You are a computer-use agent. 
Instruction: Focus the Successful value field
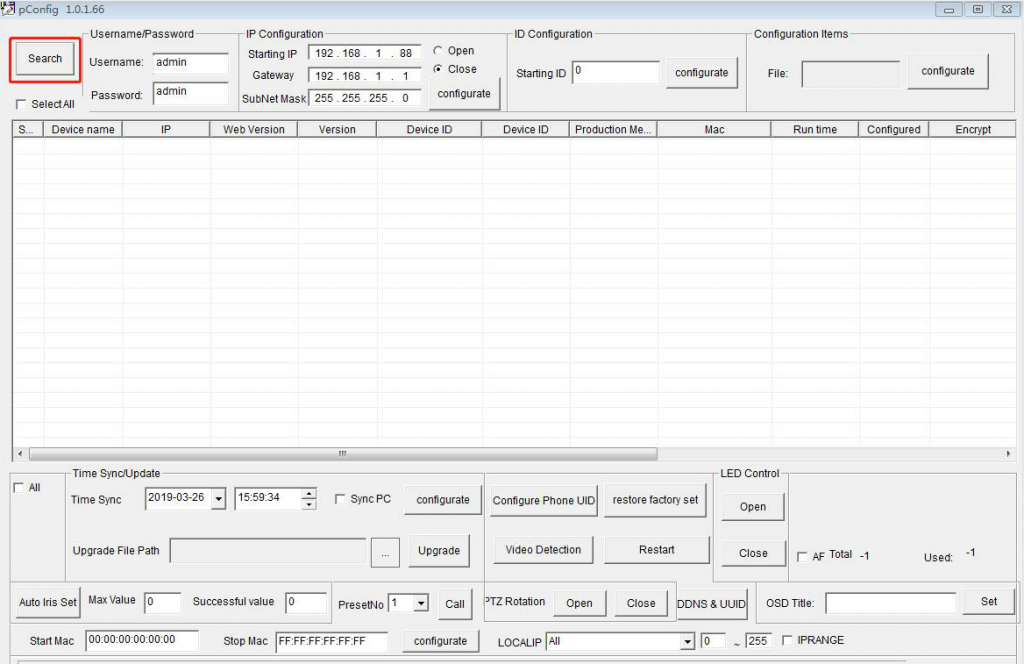pyautogui.click(x=306, y=602)
